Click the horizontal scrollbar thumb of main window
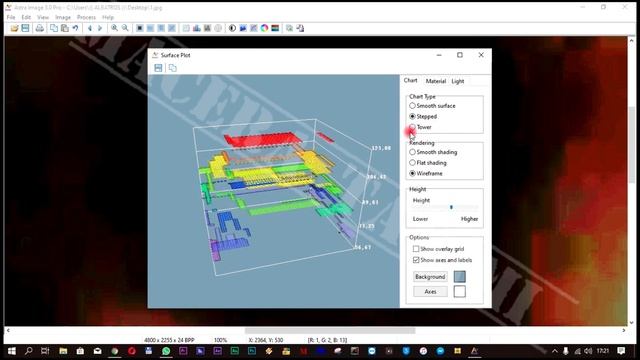 click(x=330, y=331)
